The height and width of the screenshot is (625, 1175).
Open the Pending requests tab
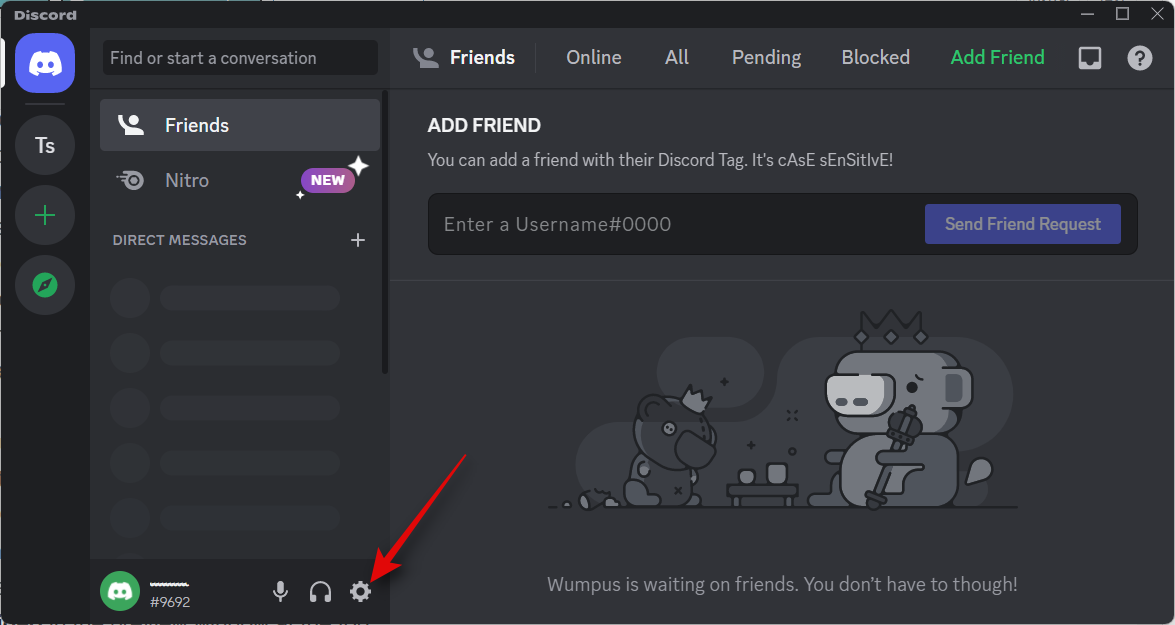tap(766, 58)
